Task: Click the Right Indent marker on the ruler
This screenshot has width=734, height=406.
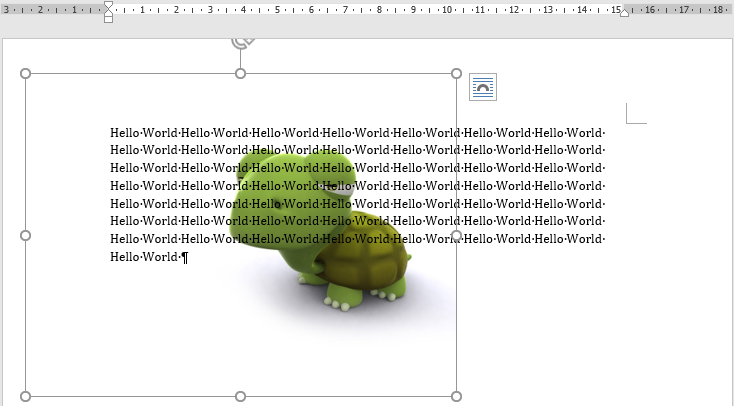Action: [624, 13]
